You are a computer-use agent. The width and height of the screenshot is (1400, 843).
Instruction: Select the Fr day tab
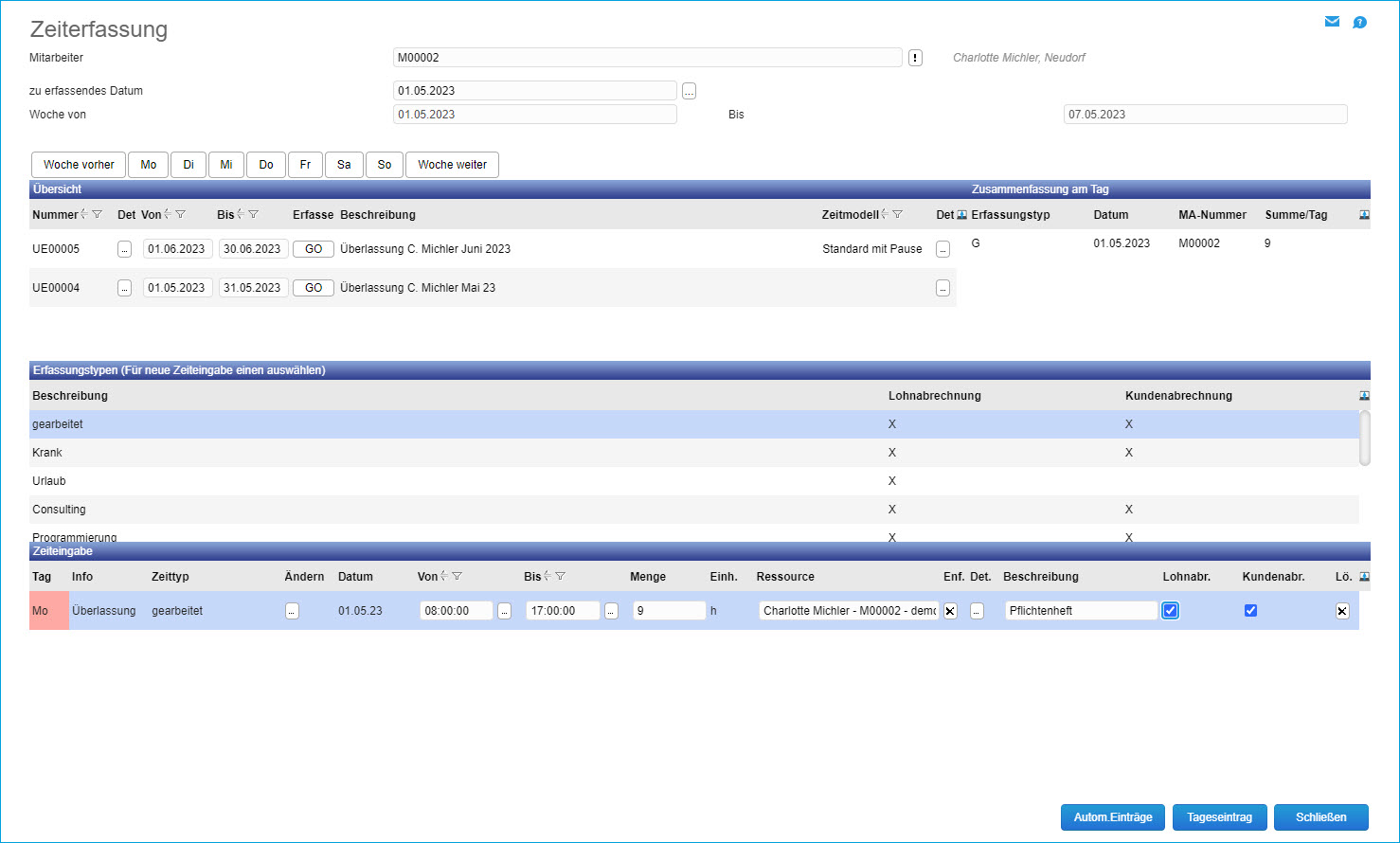(x=305, y=165)
